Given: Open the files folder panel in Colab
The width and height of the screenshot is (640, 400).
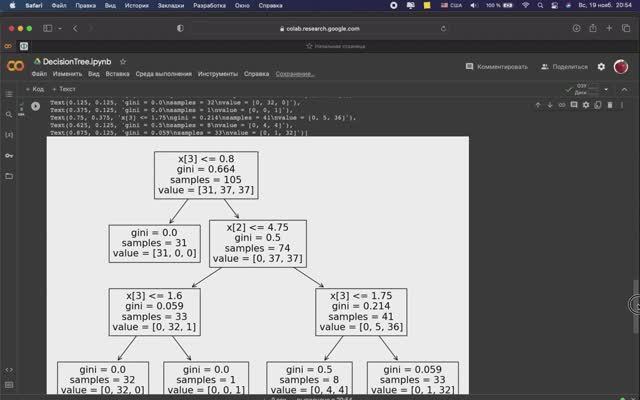Looking at the screenshot, I should click(x=9, y=176).
